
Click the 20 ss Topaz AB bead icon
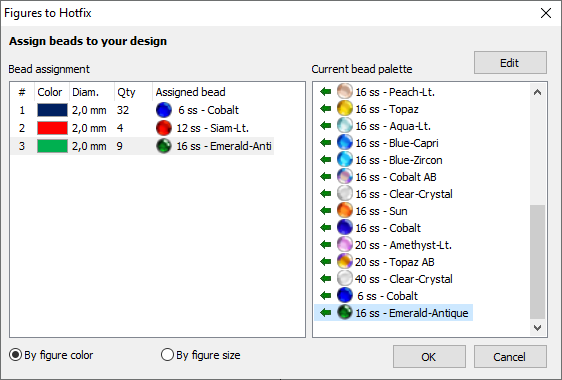pyautogui.click(x=344, y=261)
